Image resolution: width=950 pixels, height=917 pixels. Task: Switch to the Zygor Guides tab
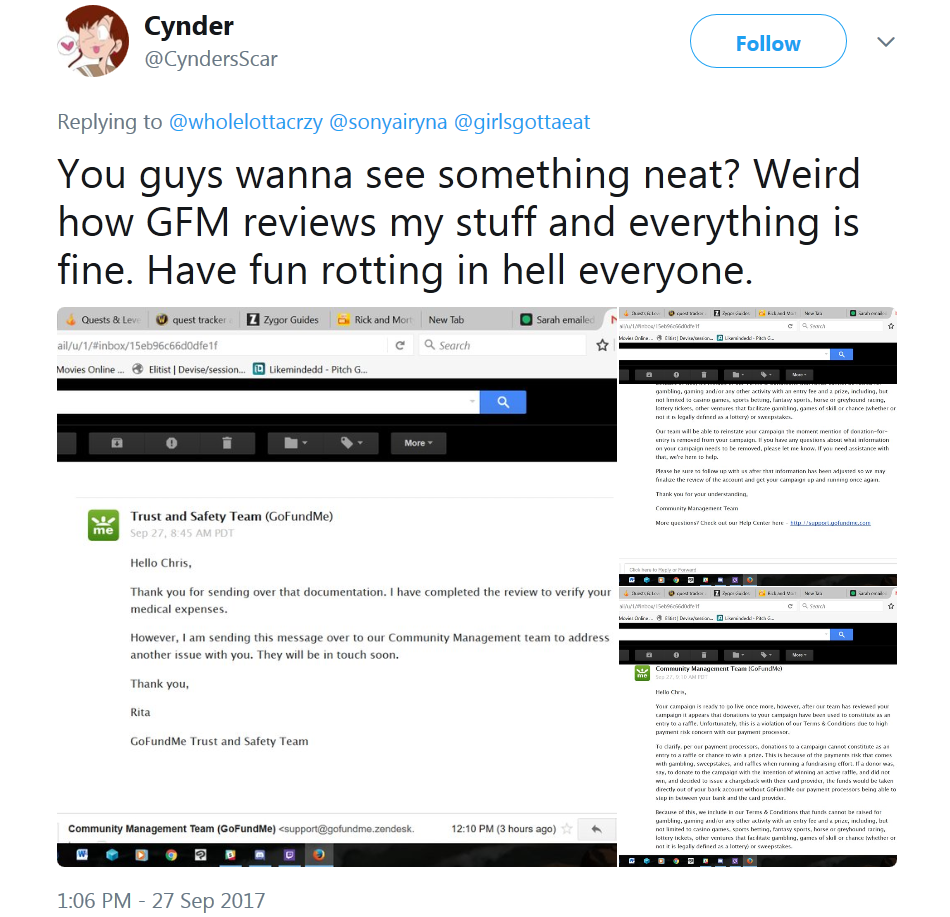pyautogui.click(x=284, y=319)
